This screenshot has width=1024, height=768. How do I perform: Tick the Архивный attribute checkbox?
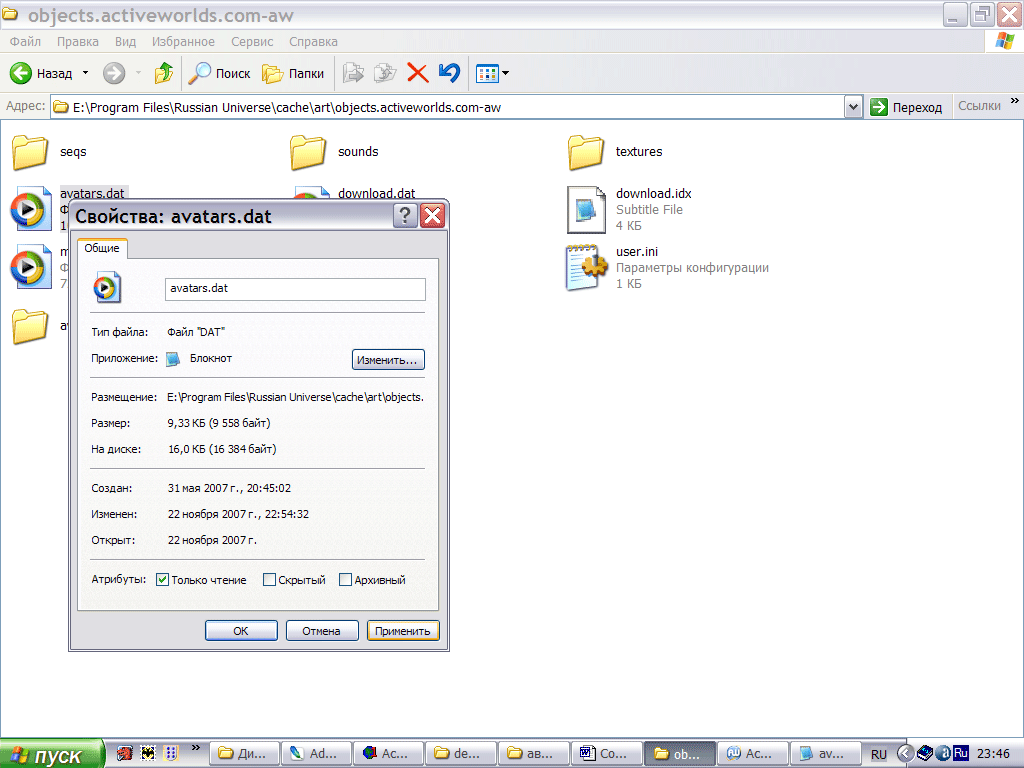pos(345,580)
